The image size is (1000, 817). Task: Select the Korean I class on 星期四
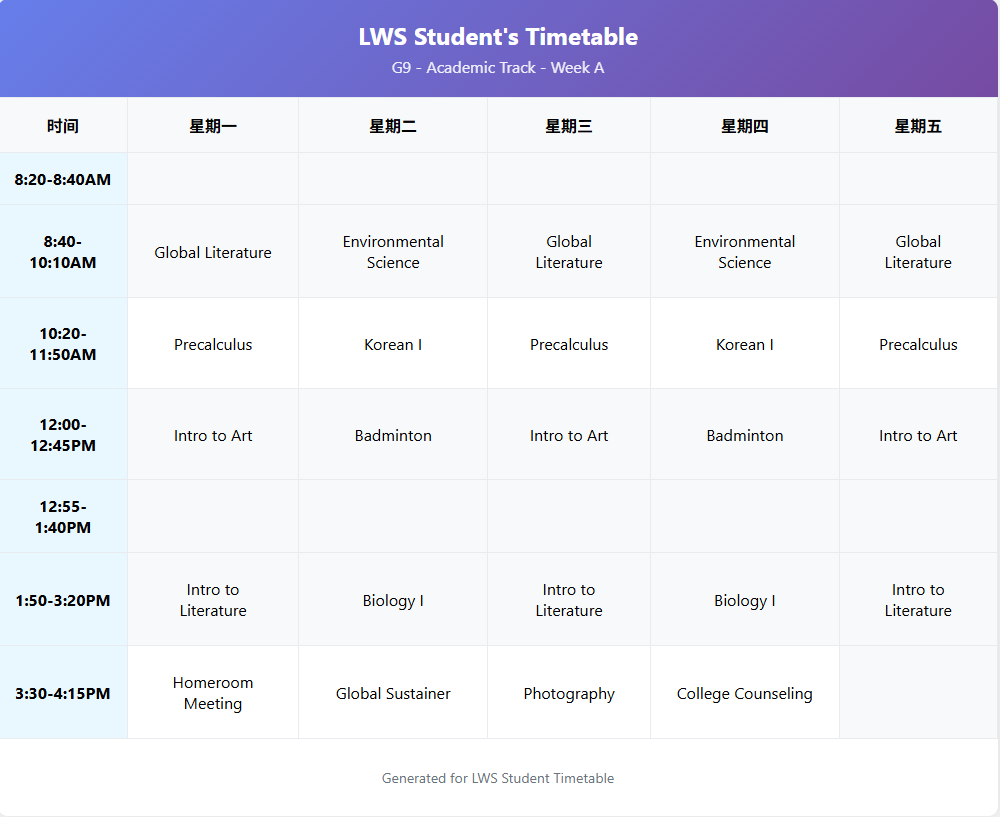click(x=744, y=344)
